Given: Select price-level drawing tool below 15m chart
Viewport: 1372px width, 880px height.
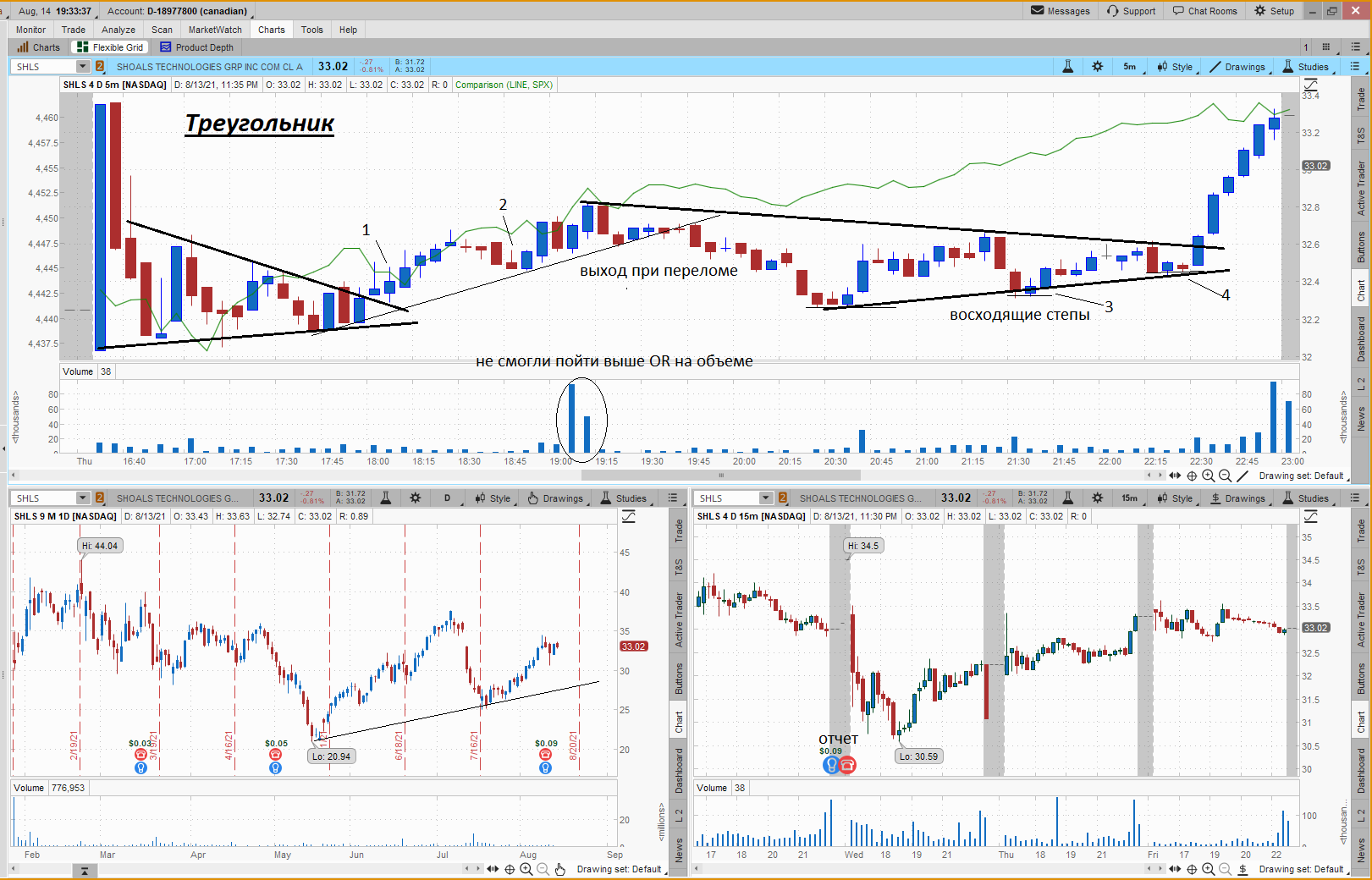Looking at the screenshot, I should click(1243, 869).
